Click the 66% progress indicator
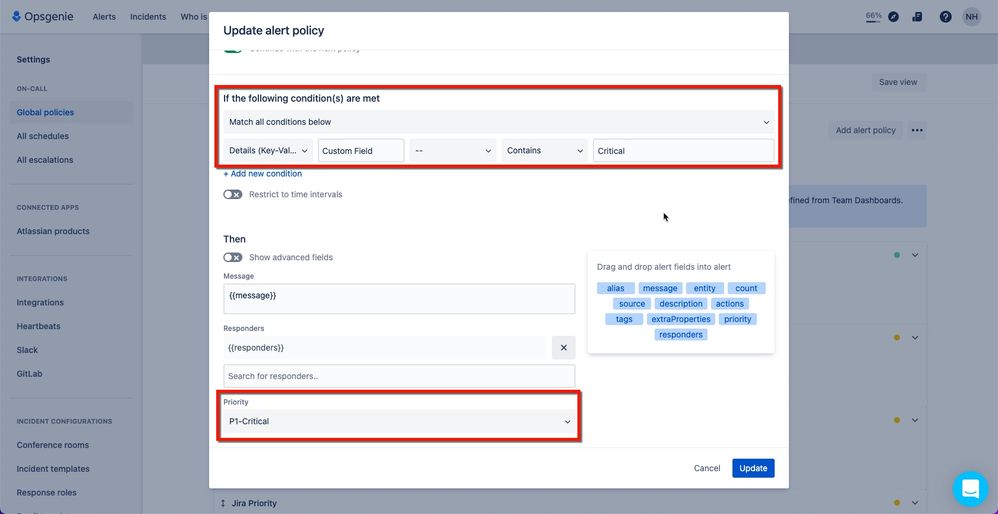Image resolution: width=998 pixels, height=514 pixels. tap(873, 16)
